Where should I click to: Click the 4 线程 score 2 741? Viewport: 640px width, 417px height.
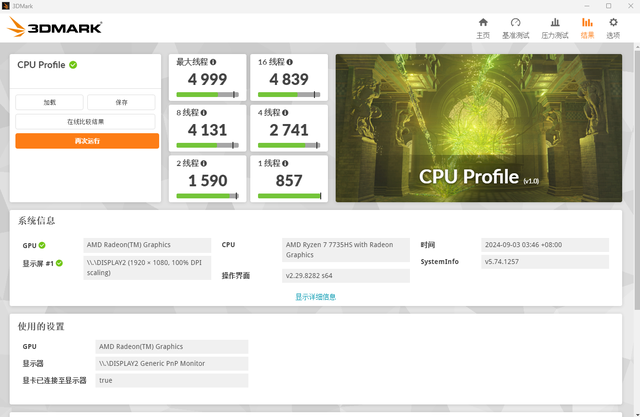(x=289, y=130)
